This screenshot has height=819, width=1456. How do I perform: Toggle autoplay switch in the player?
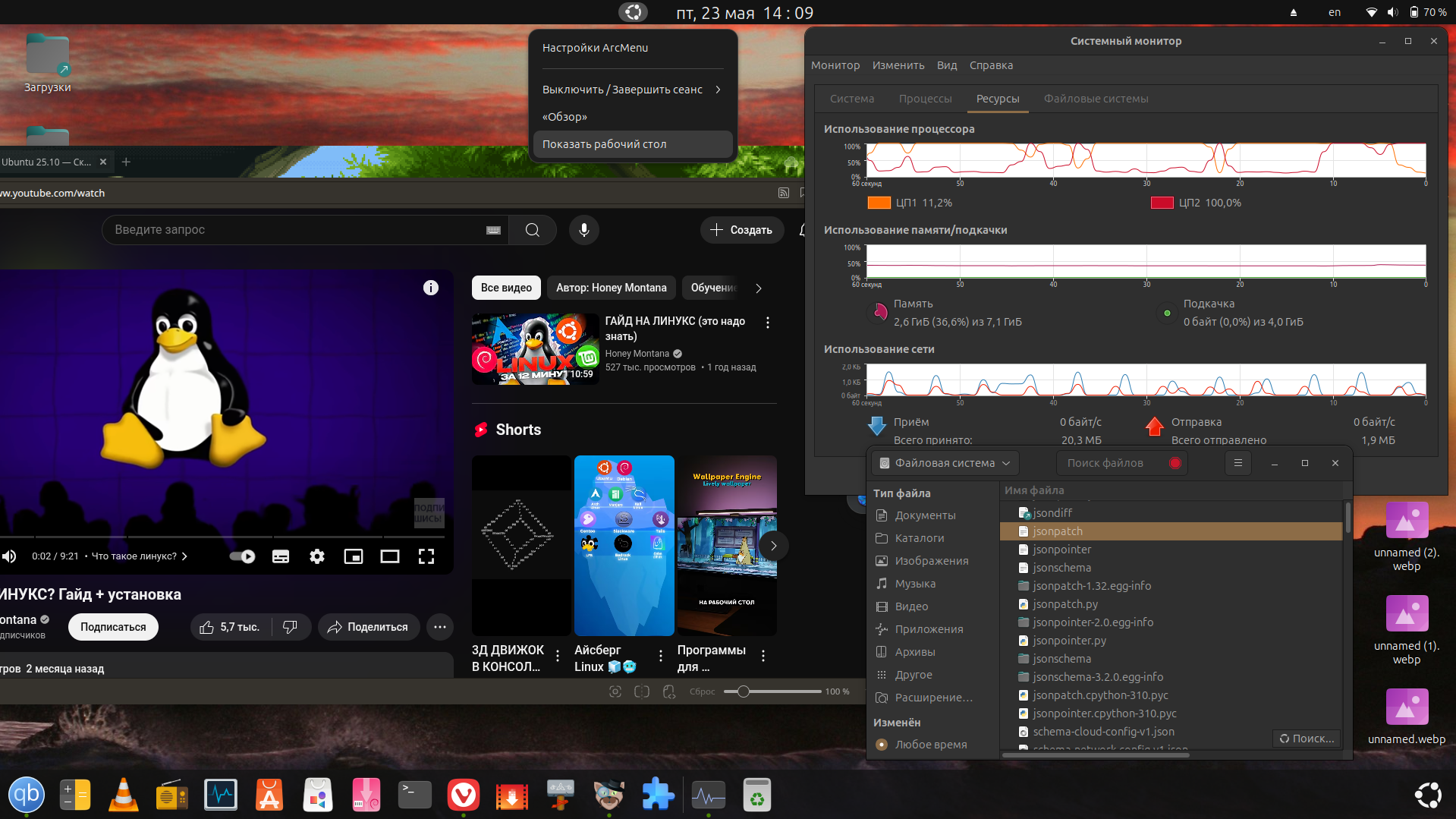(x=243, y=556)
